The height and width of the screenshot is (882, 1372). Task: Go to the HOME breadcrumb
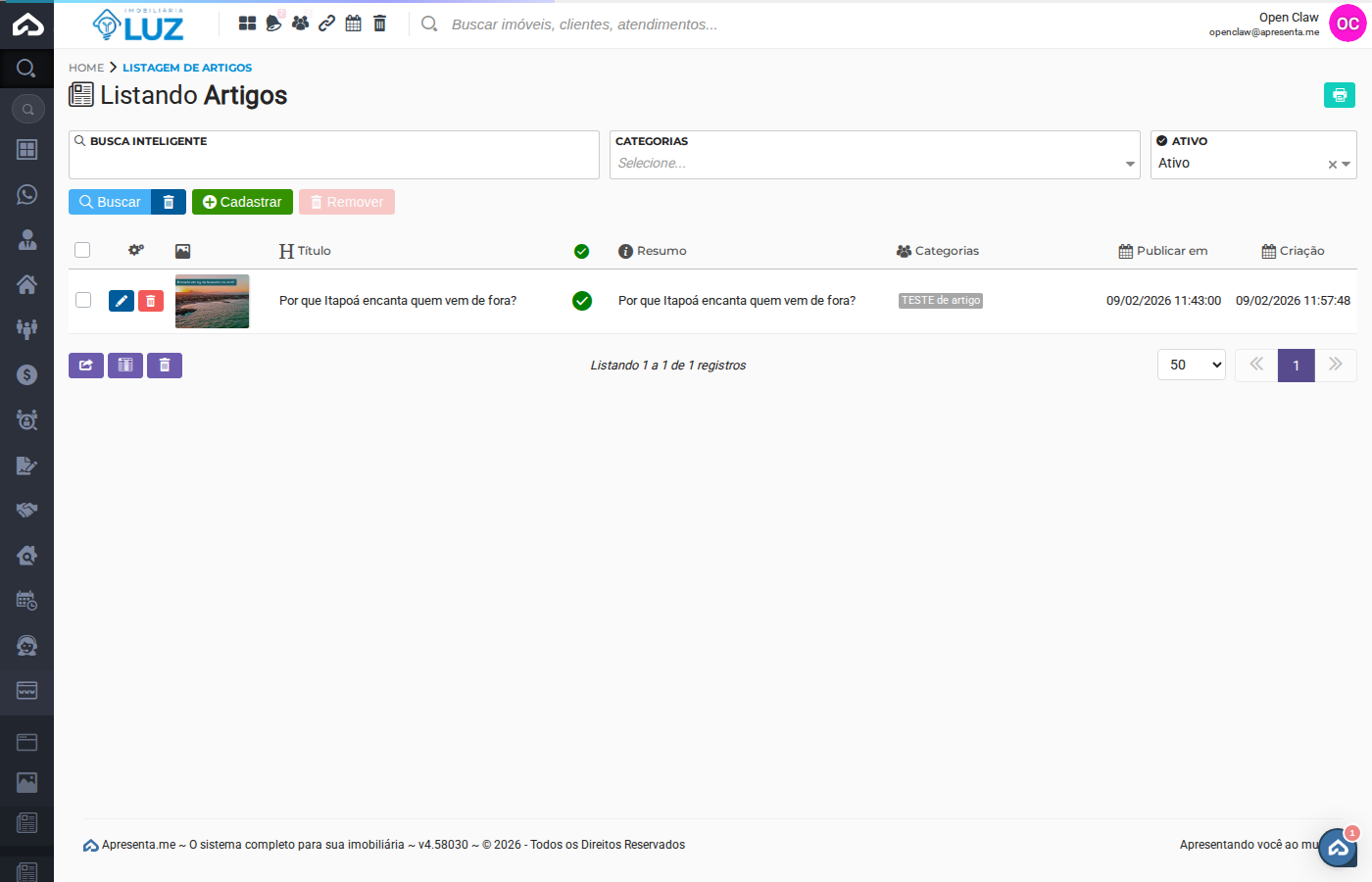[86, 68]
